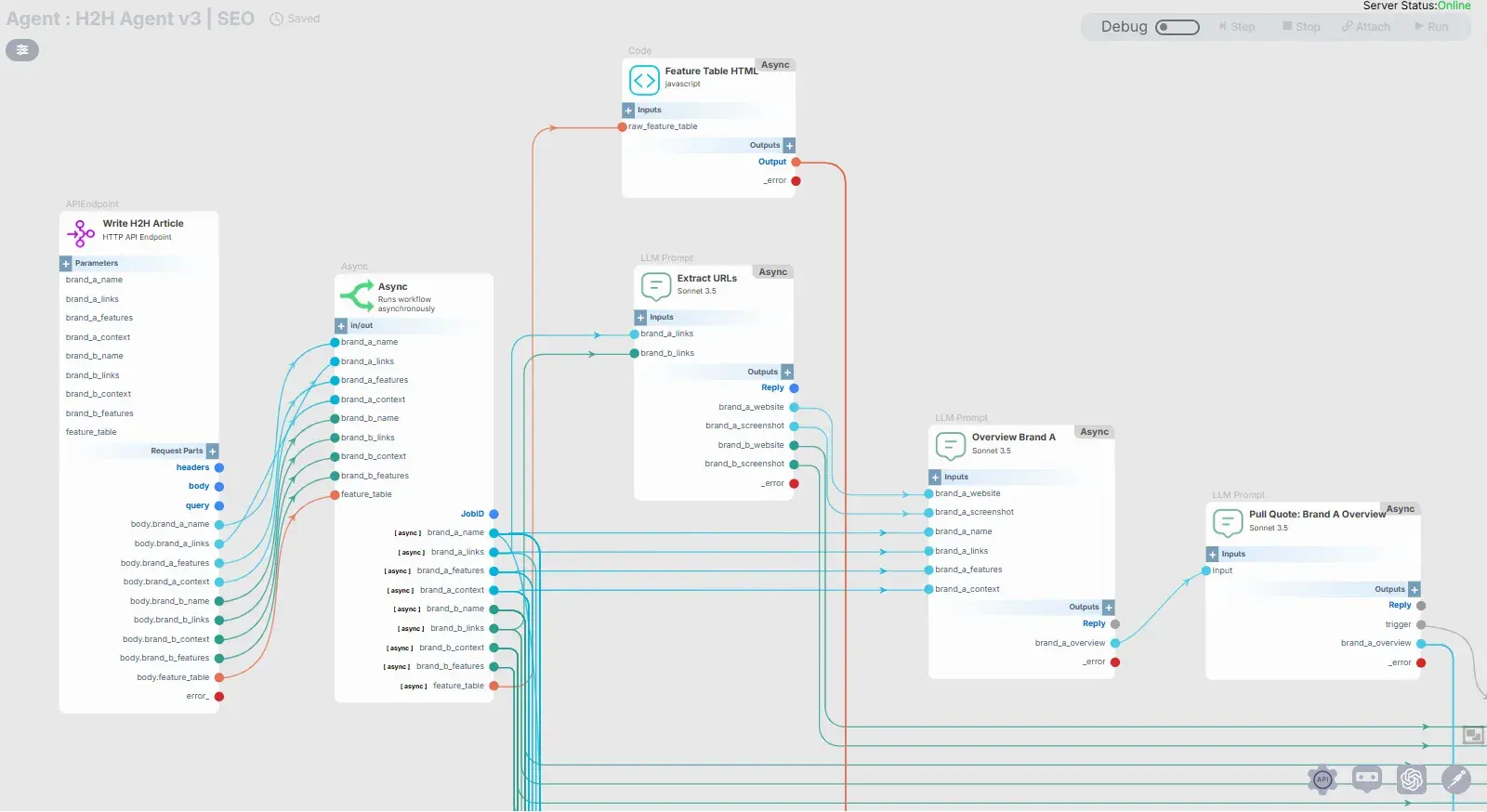This screenshot has width=1487, height=812.
Task: Click the Postman icon
Action: tap(1455, 779)
